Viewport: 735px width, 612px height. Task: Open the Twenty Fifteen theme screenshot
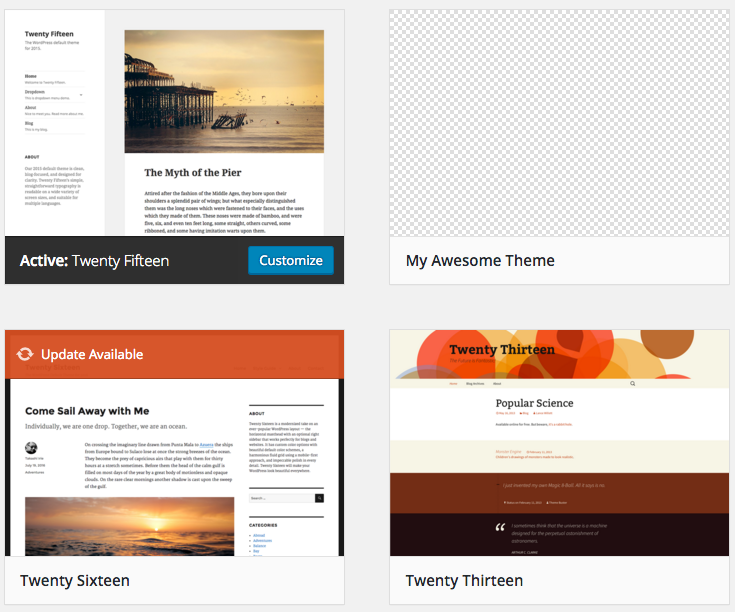174,123
